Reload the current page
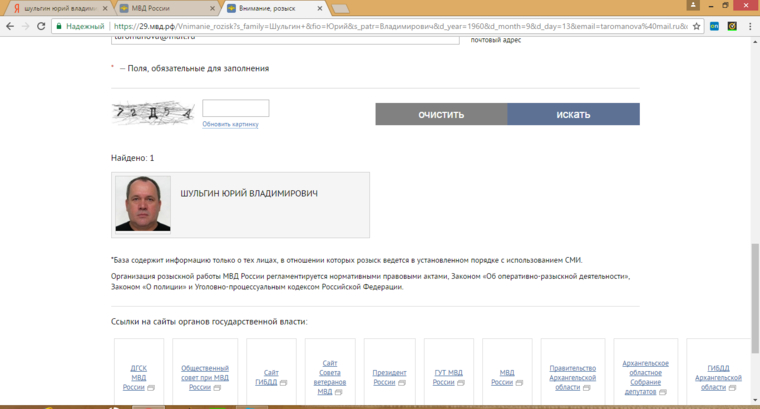This screenshot has width=760, height=409. pos(41,26)
